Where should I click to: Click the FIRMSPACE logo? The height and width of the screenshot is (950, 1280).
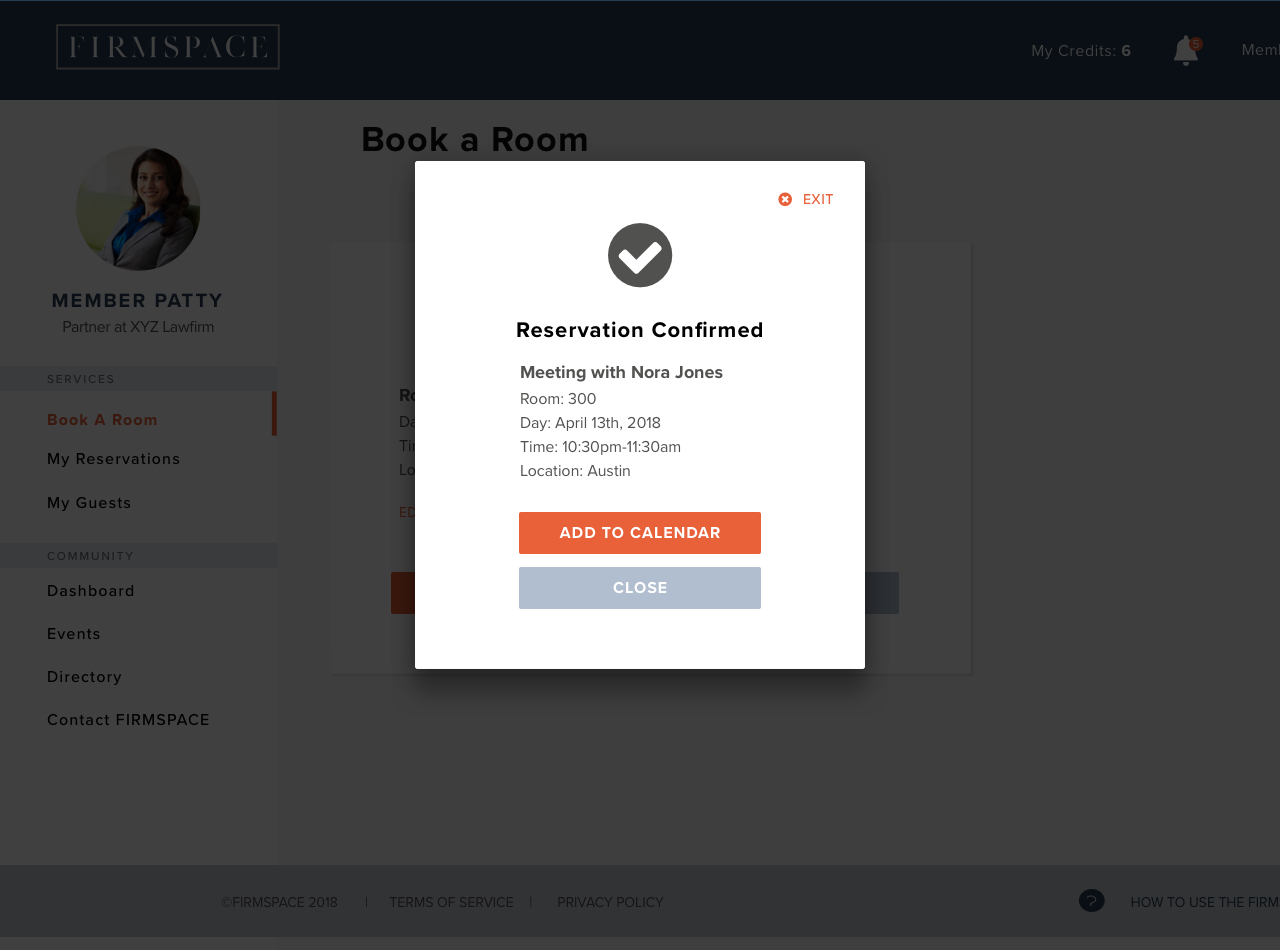point(168,47)
